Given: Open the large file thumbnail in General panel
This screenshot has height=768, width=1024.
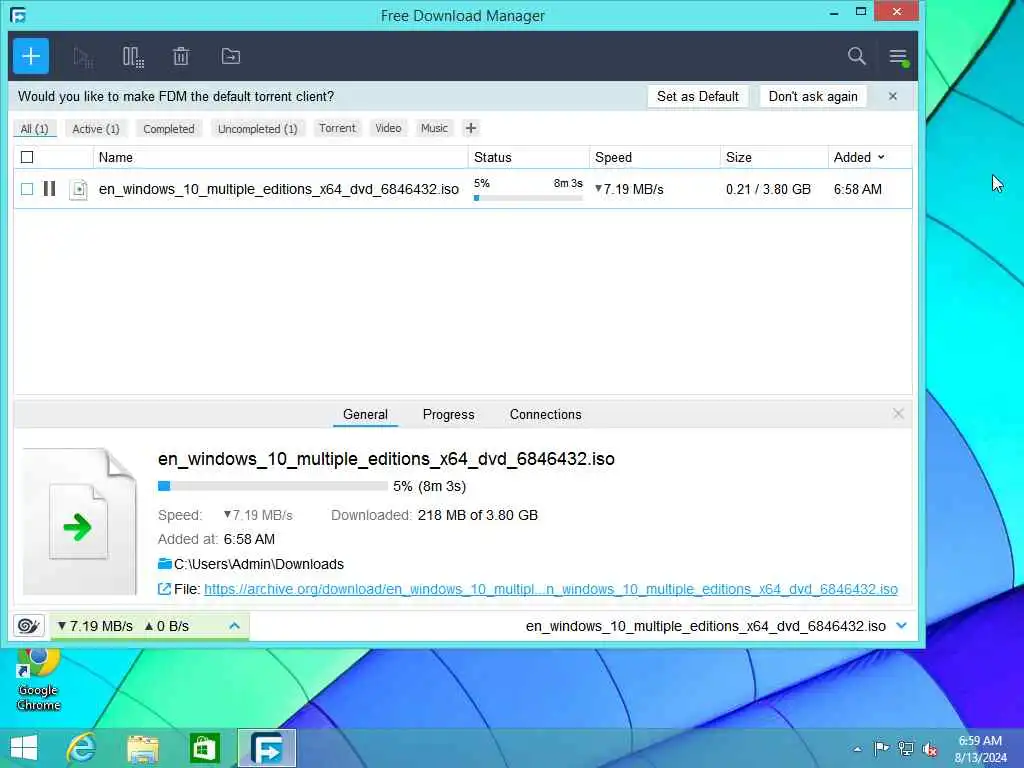Looking at the screenshot, I should pos(80,521).
